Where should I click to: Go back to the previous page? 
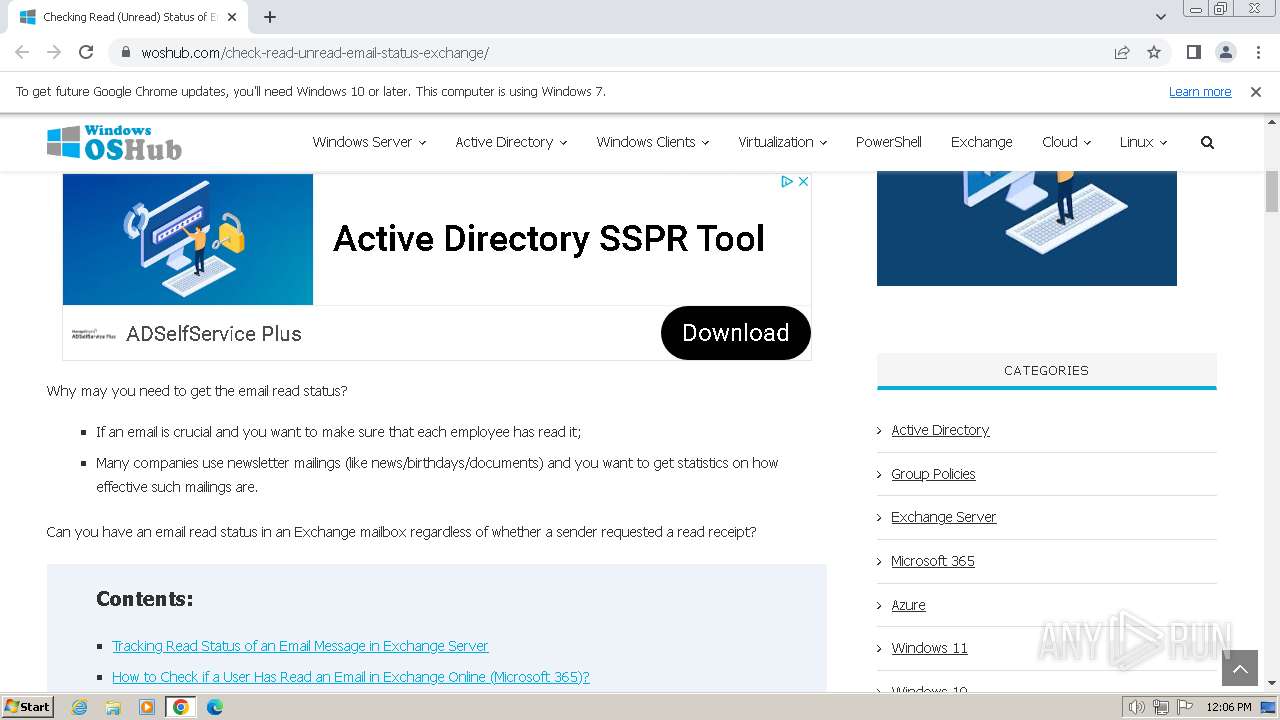click(22, 52)
